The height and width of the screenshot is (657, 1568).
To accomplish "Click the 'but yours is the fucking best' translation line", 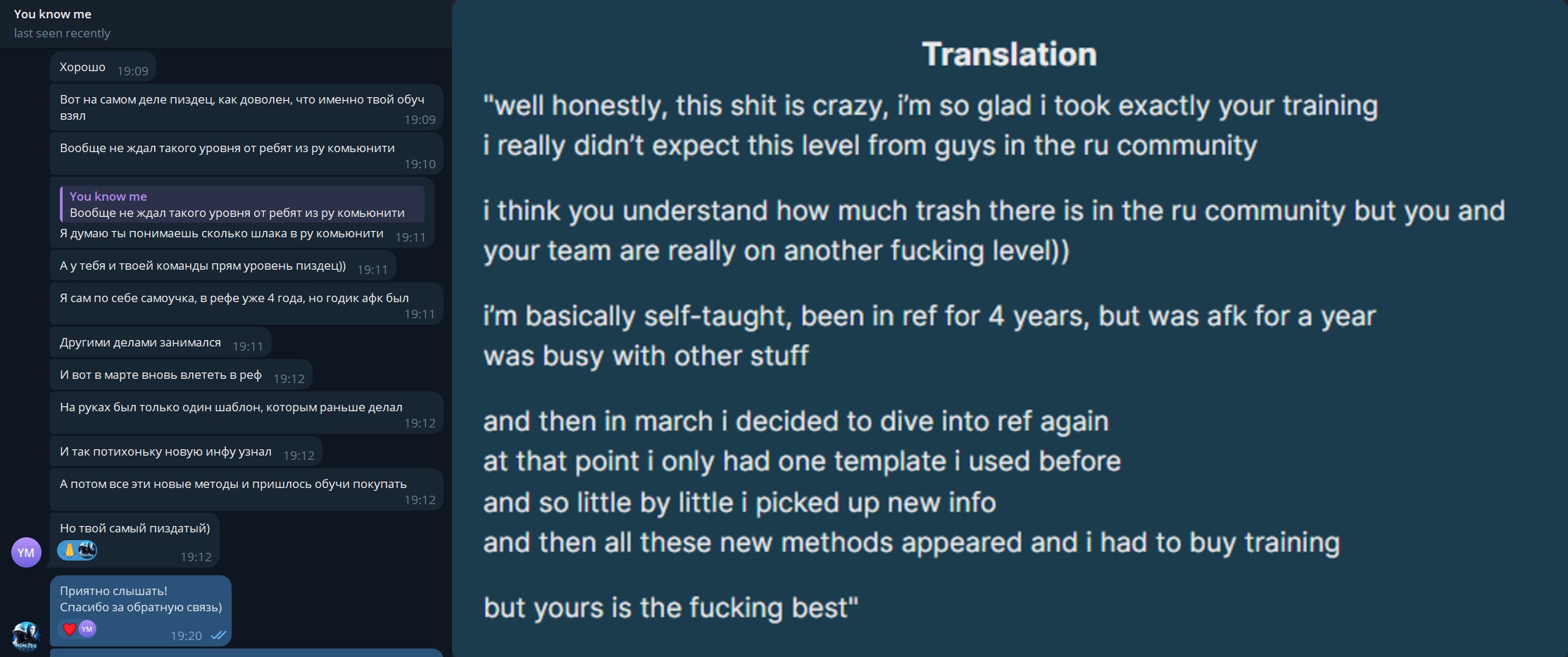I will pos(670,608).
